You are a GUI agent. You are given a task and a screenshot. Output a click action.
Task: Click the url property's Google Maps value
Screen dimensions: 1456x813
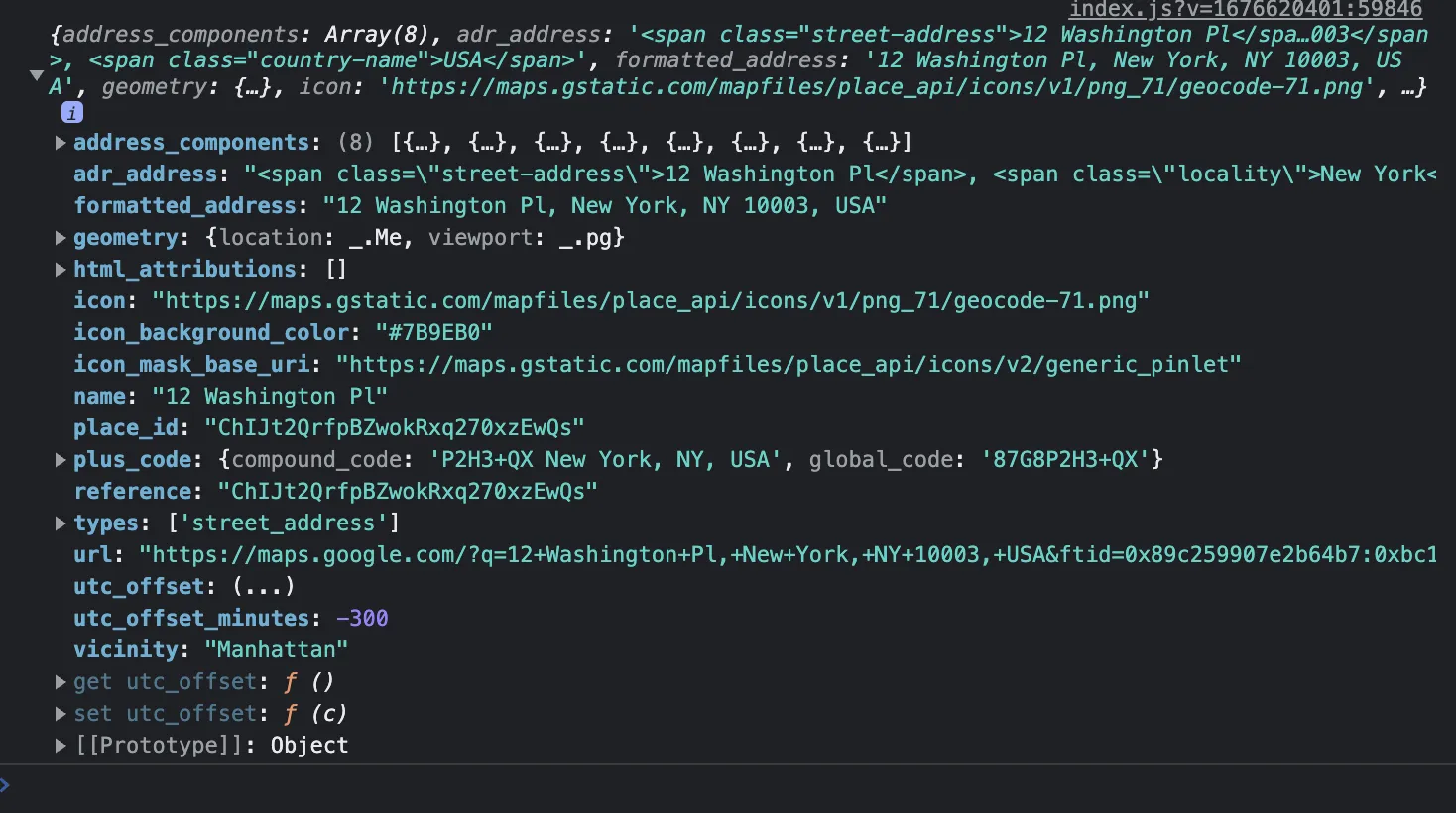pyautogui.click(x=789, y=555)
